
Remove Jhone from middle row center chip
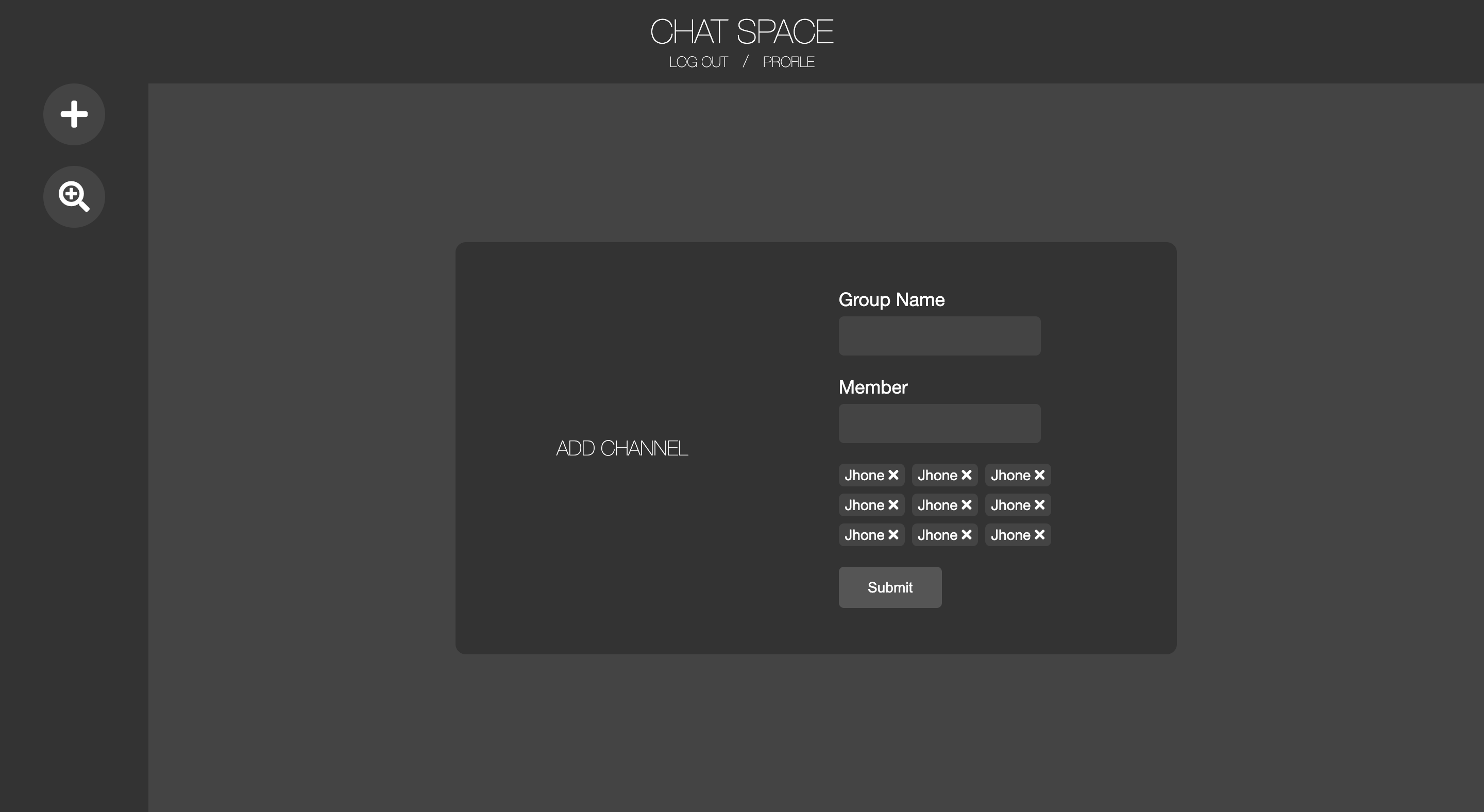(x=967, y=505)
